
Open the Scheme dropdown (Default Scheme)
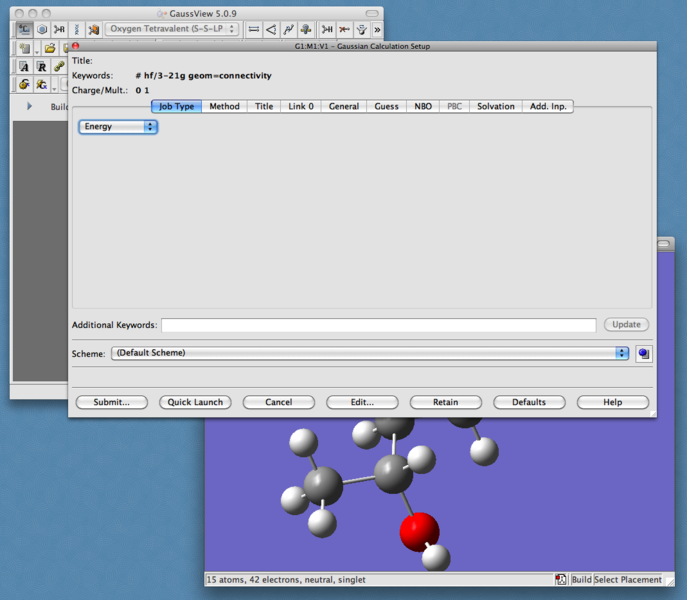[370, 353]
